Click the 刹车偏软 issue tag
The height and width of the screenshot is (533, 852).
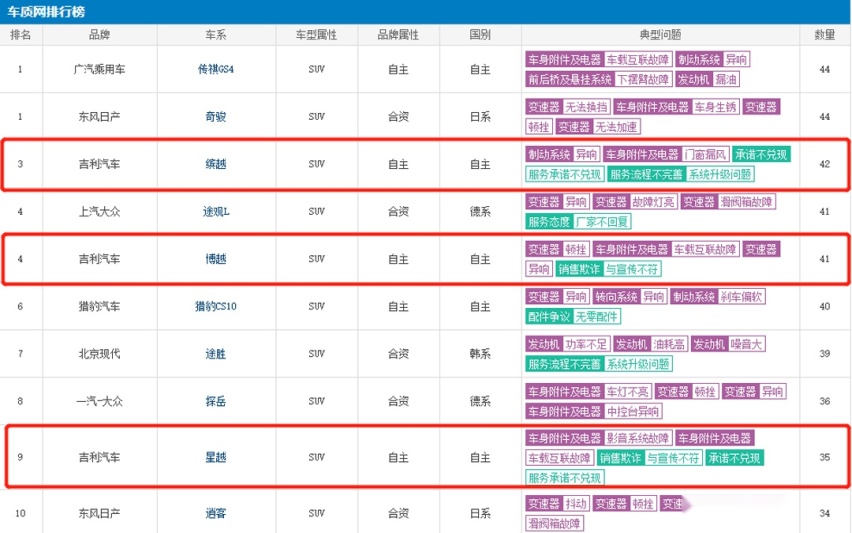[x=742, y=297]
